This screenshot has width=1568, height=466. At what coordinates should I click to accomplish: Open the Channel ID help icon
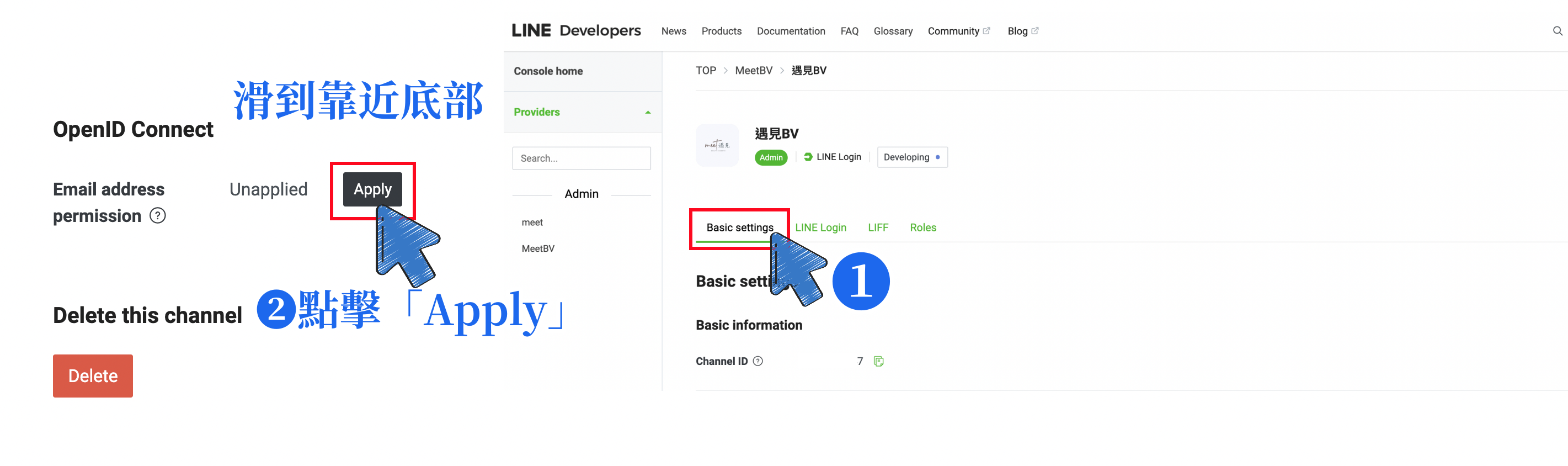coord(758,361)
